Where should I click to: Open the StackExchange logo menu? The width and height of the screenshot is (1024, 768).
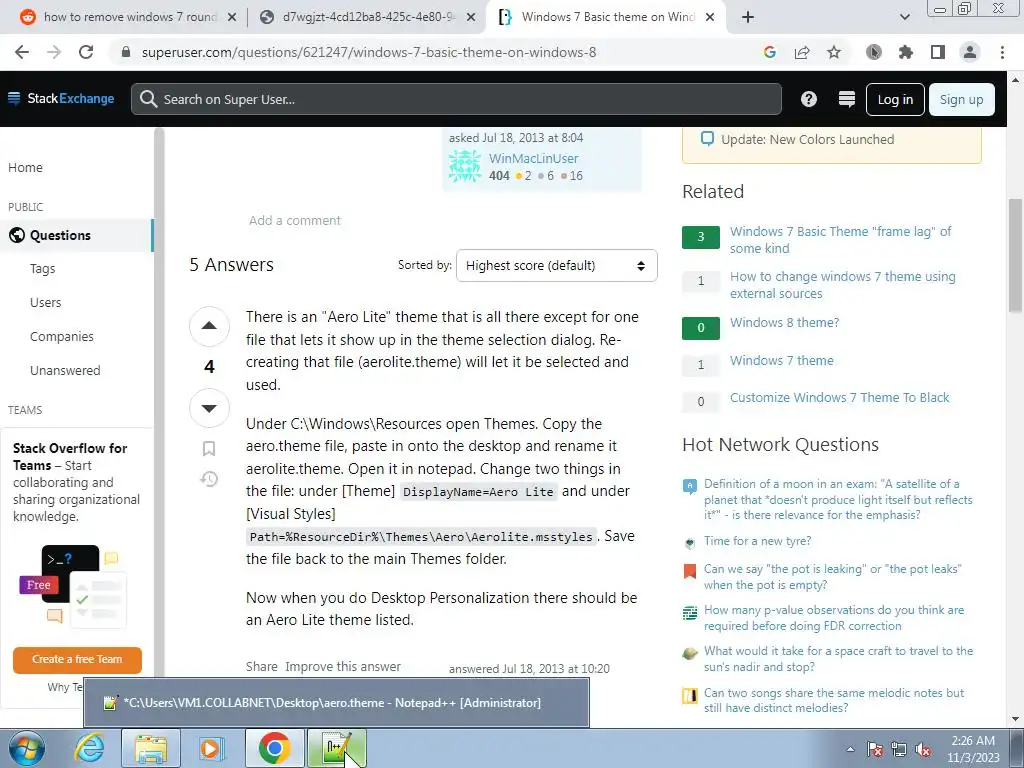(61, 99)
